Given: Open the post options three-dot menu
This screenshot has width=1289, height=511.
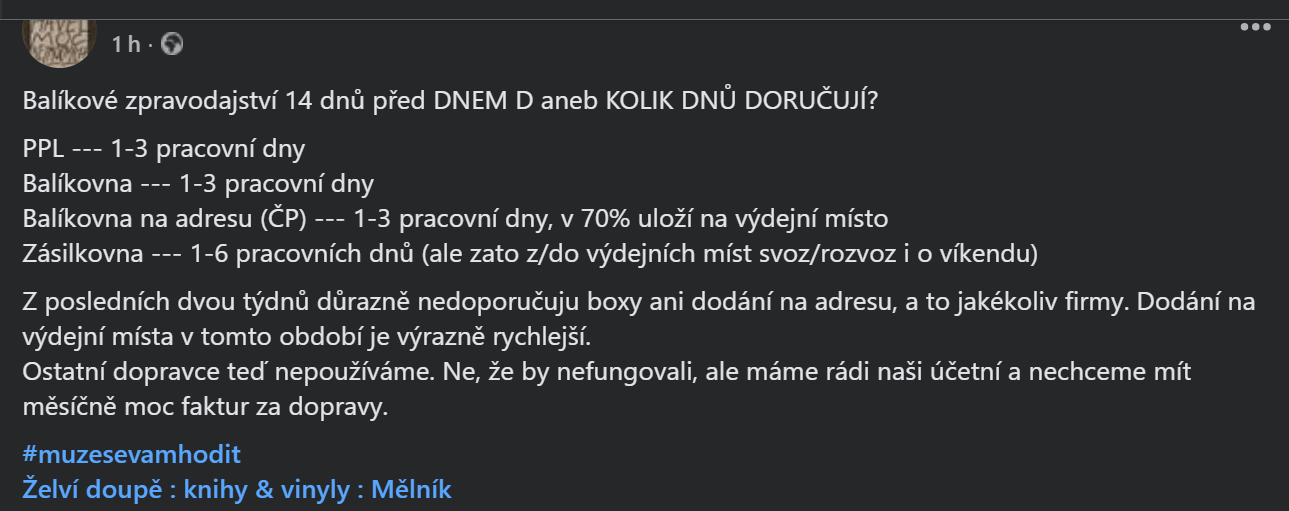Looking at the screenshot, I should point(1255,27).
